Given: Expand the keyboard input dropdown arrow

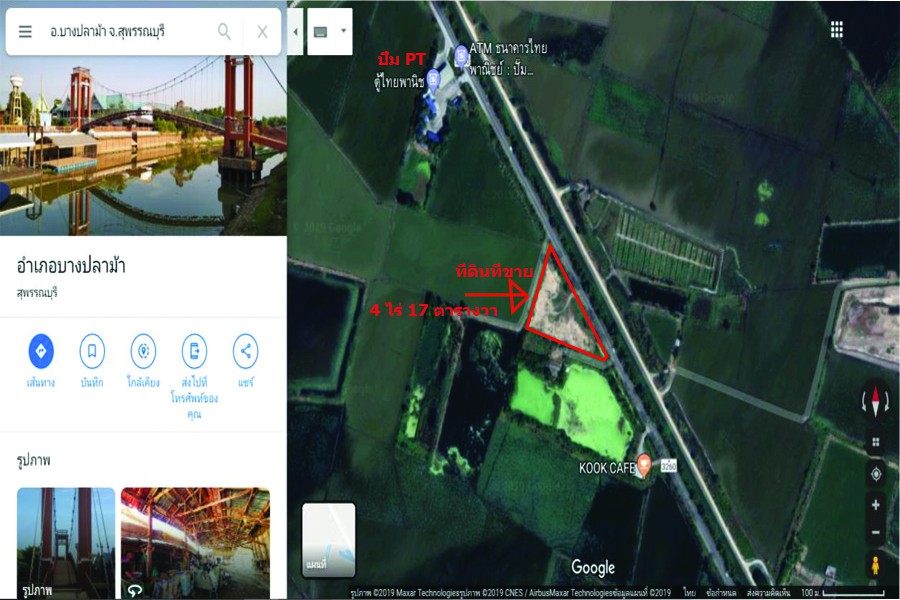Looking at the screenshot, I should [343, 31].
